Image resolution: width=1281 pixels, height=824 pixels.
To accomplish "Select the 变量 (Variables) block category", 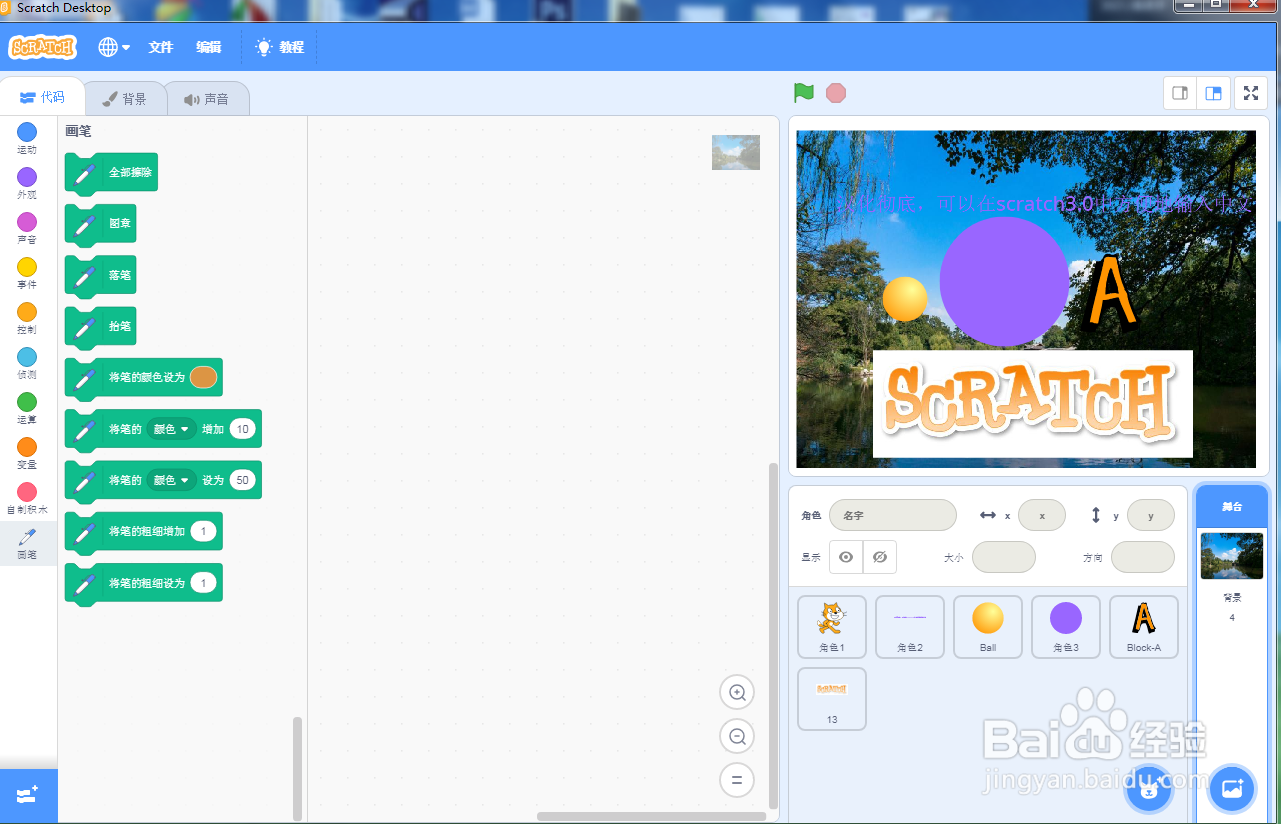I will click(26, 454).
